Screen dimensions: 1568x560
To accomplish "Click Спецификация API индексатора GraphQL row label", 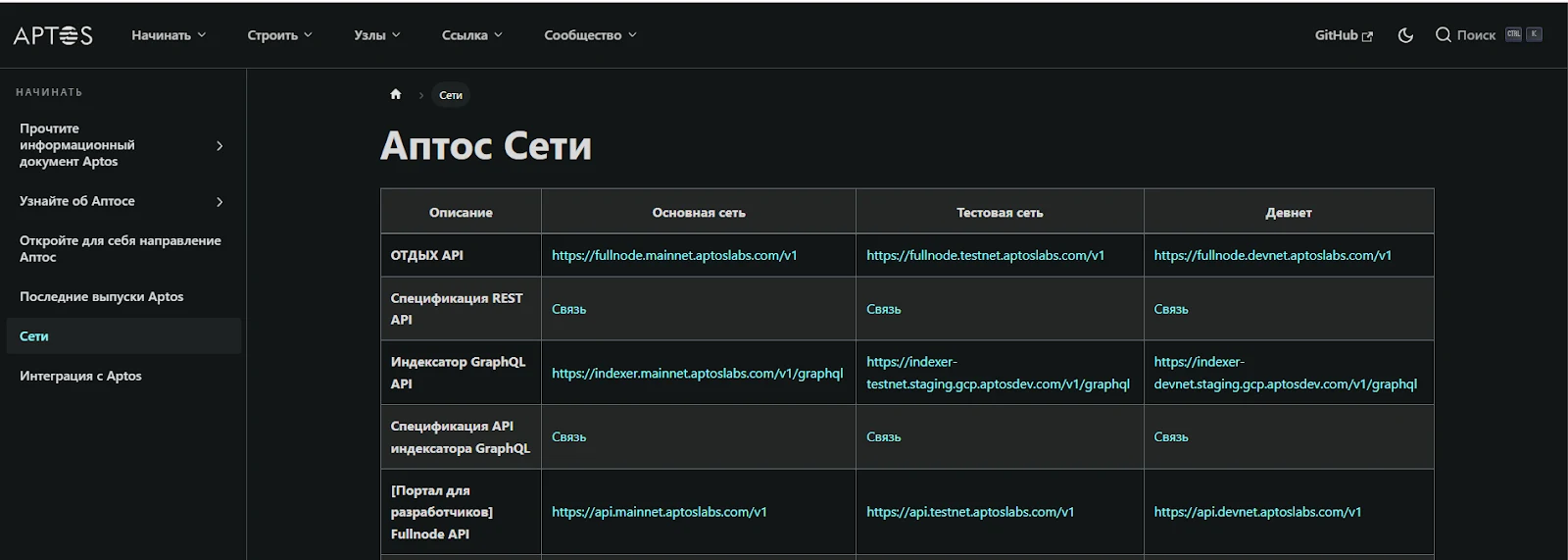I will coord(460,436).
